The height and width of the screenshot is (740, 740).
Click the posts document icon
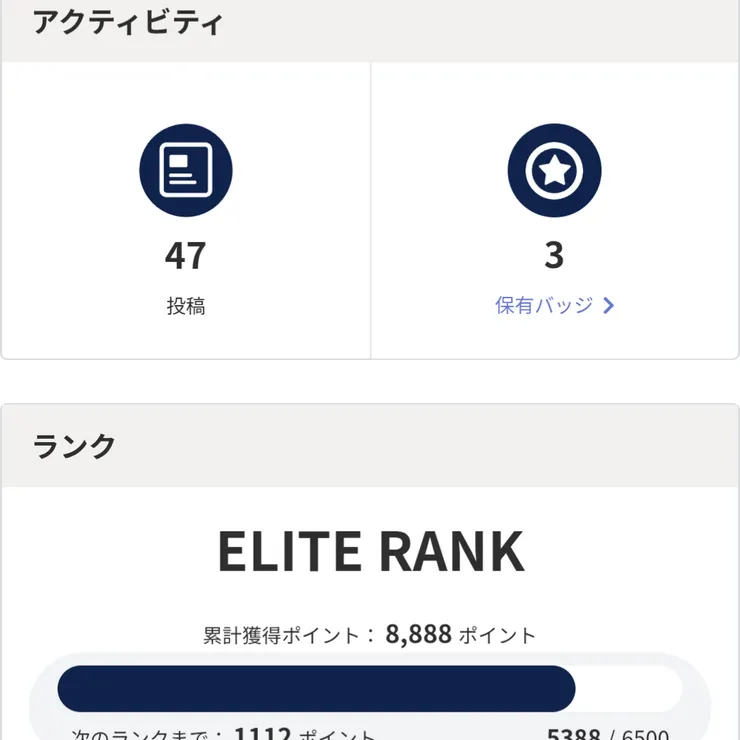click(186, 171)
